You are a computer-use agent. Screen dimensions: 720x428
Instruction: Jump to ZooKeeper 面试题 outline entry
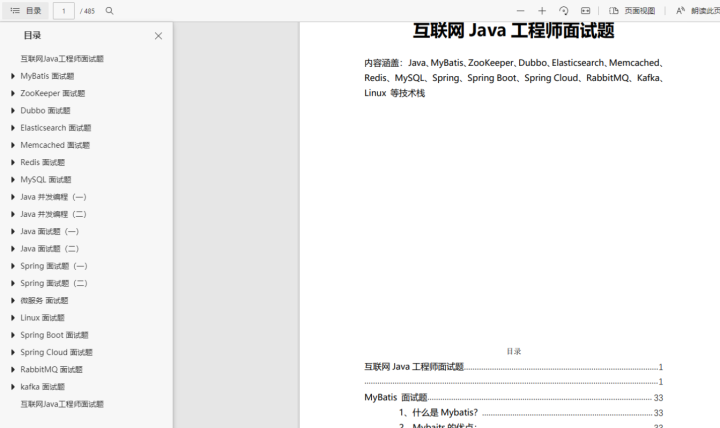coord(53,93)
